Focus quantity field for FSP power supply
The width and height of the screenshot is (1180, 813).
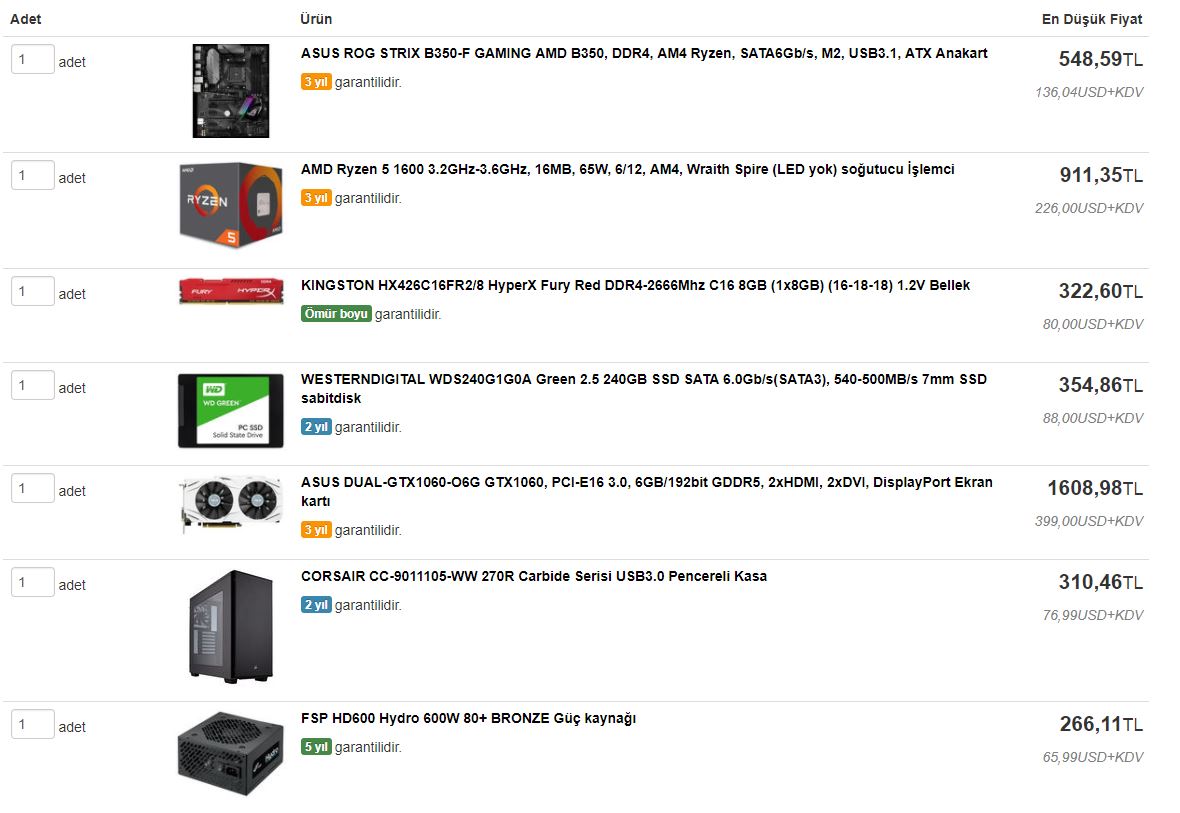click(x=32, y=724)
